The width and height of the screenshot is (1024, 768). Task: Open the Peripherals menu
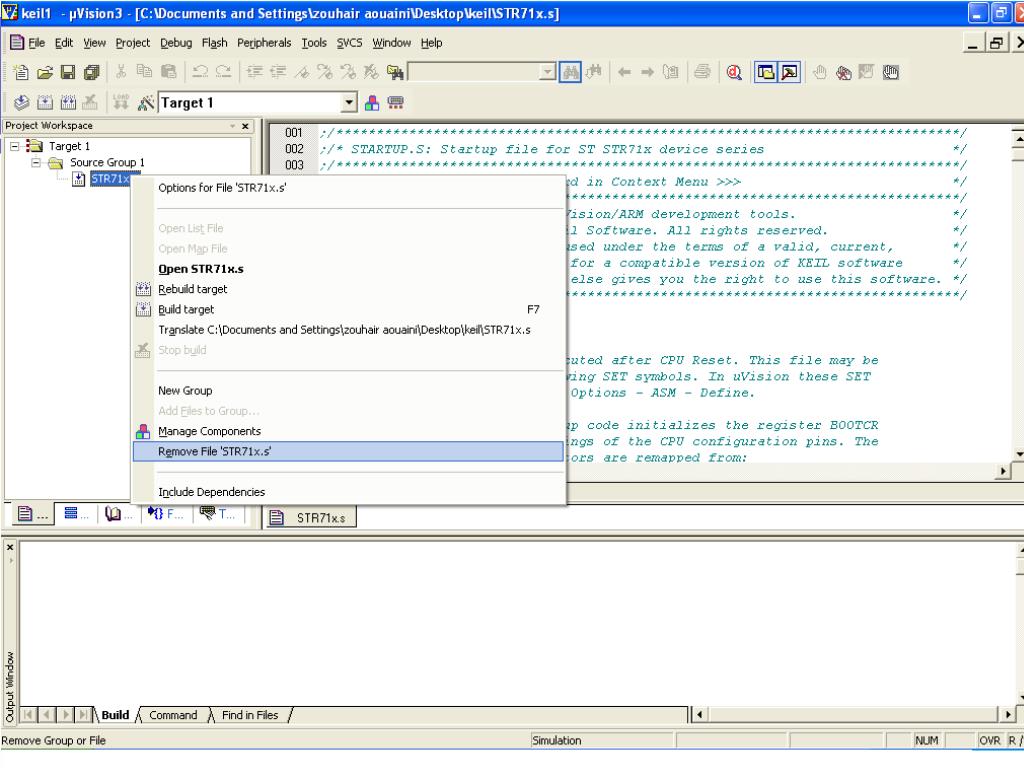(264, 43)
